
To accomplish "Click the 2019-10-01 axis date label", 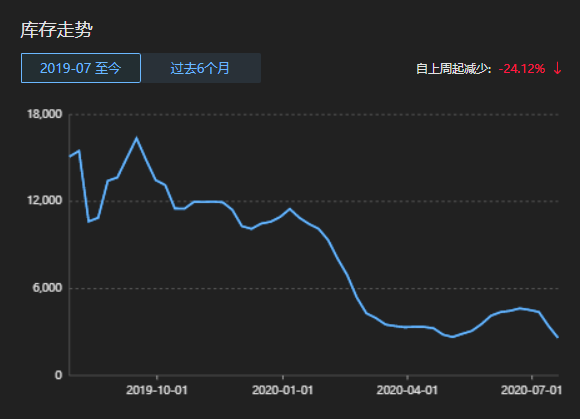I will pyautogui.click(x=157, y=390).
